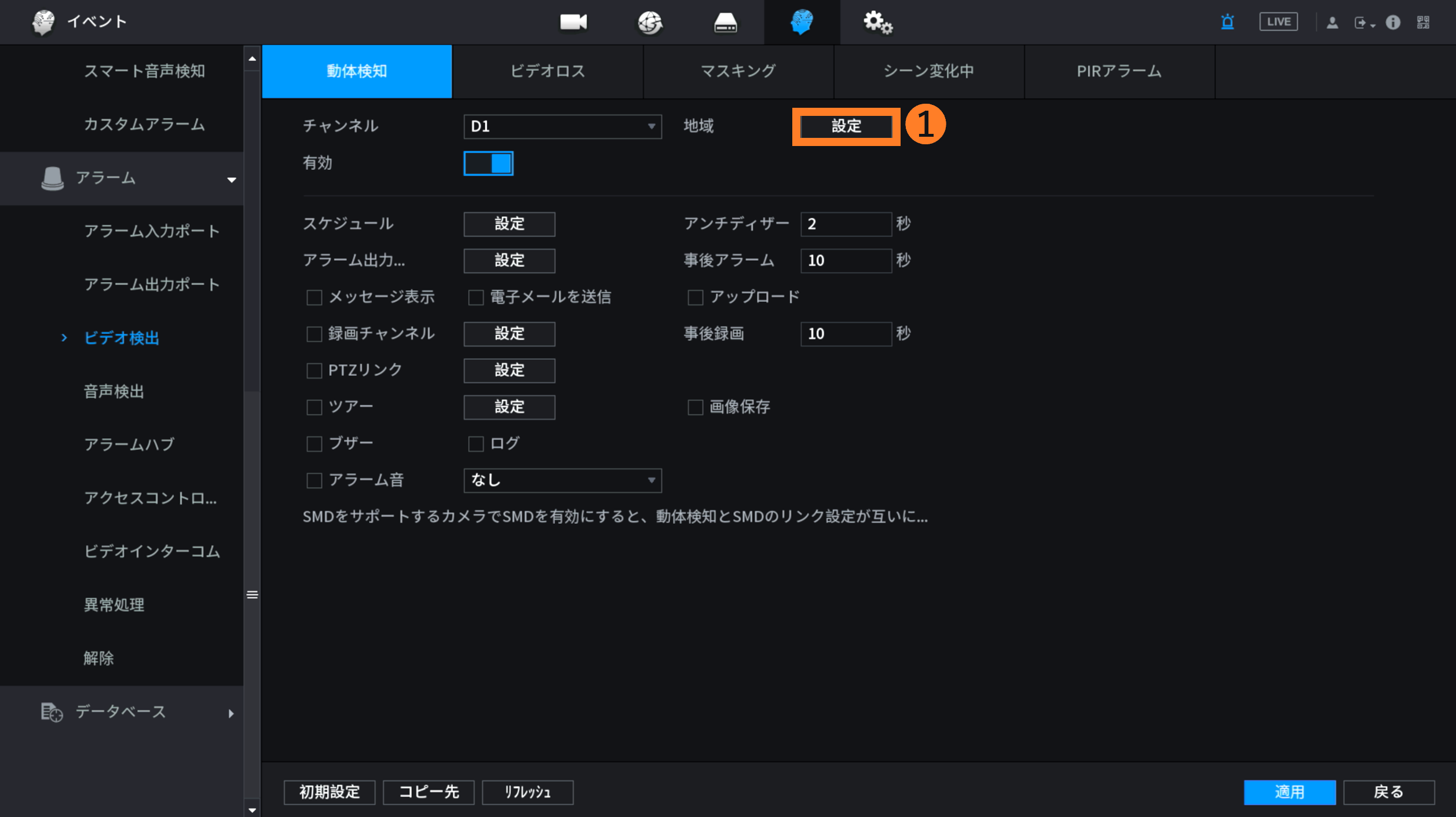This screenshot has height=817, width=1456.
Task: Click the info icon in top right
Action: [x=1393, y=23]
